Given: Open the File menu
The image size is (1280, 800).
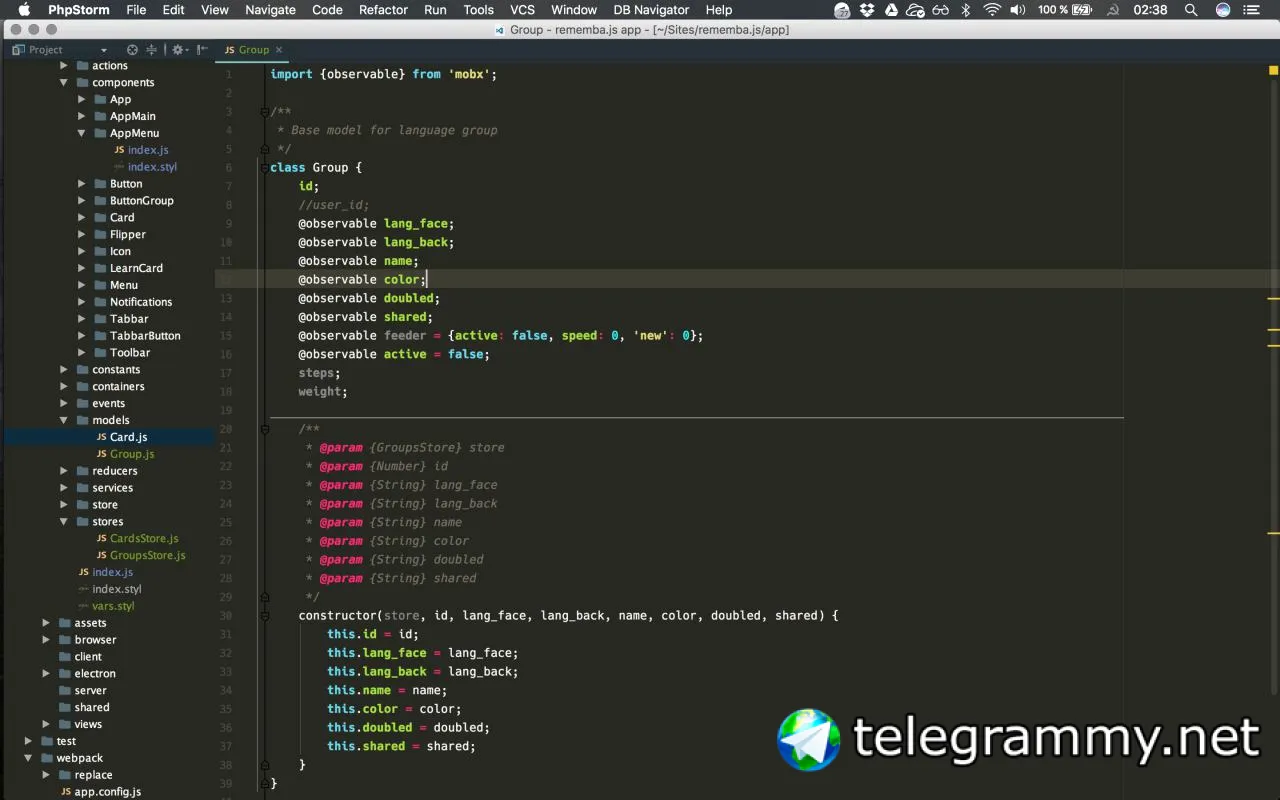Looking at the screenshot, I should pos(137,10).
